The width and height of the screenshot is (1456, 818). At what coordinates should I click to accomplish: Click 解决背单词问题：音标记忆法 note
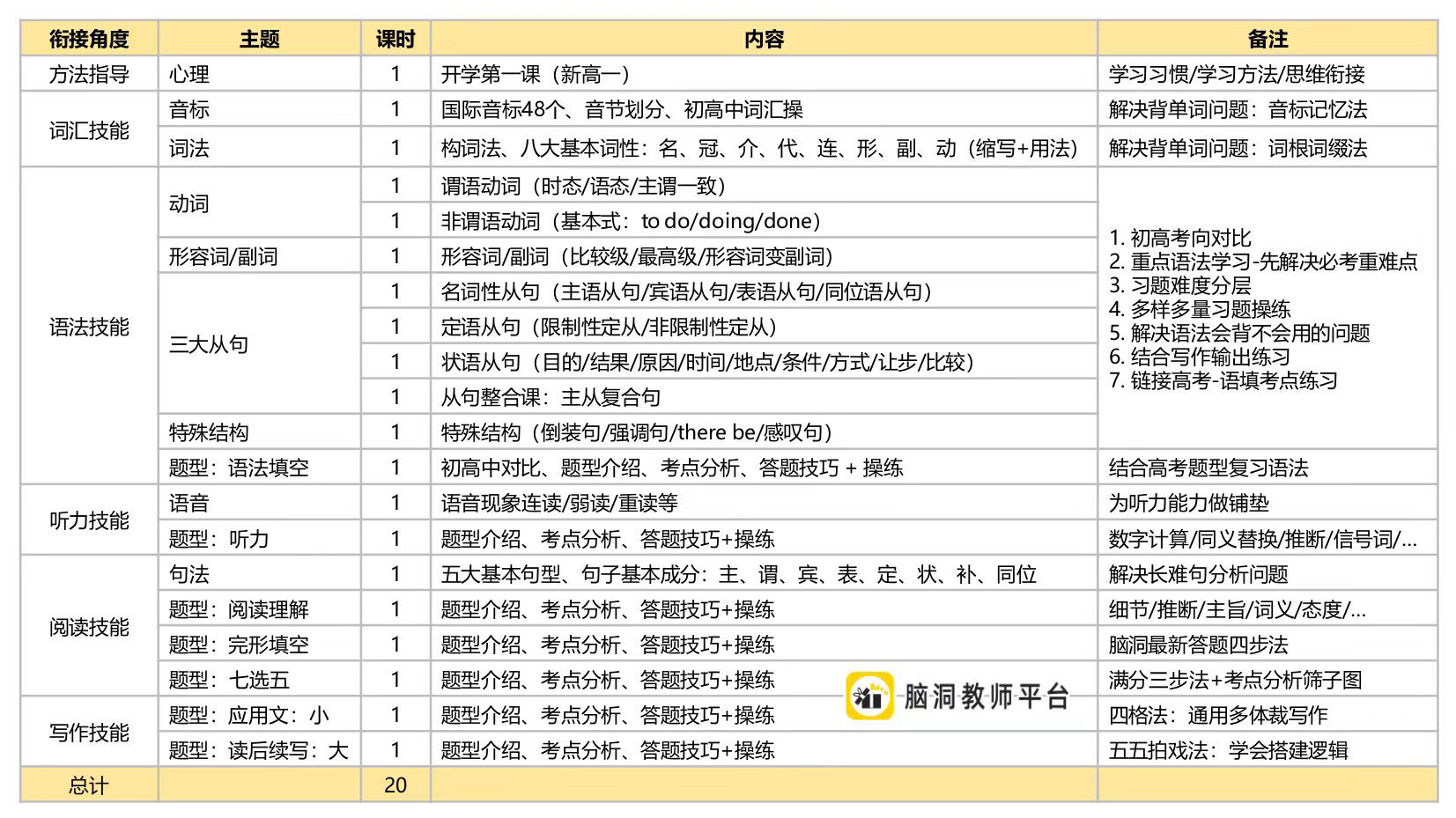(x=1268, y=109)
